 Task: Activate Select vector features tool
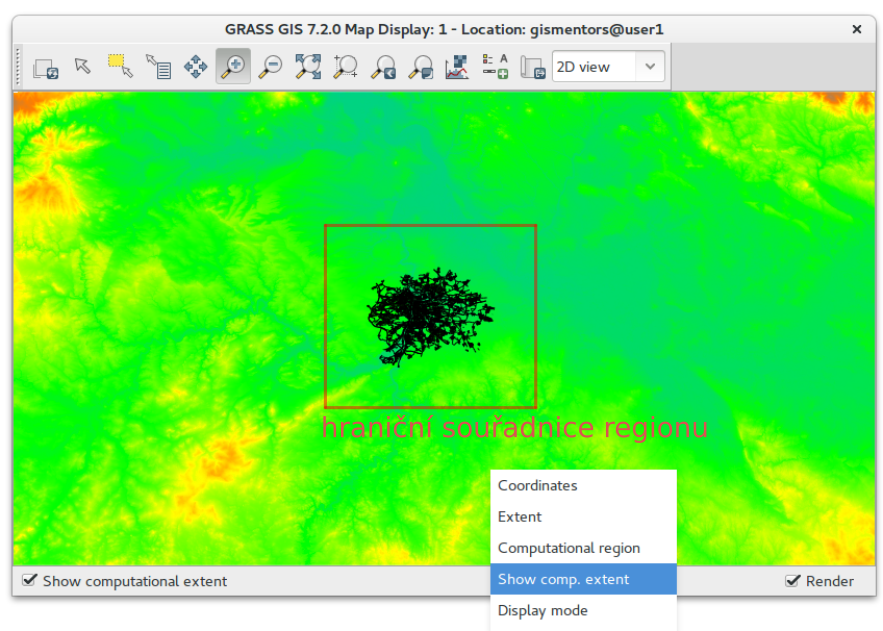click(120, 67)
